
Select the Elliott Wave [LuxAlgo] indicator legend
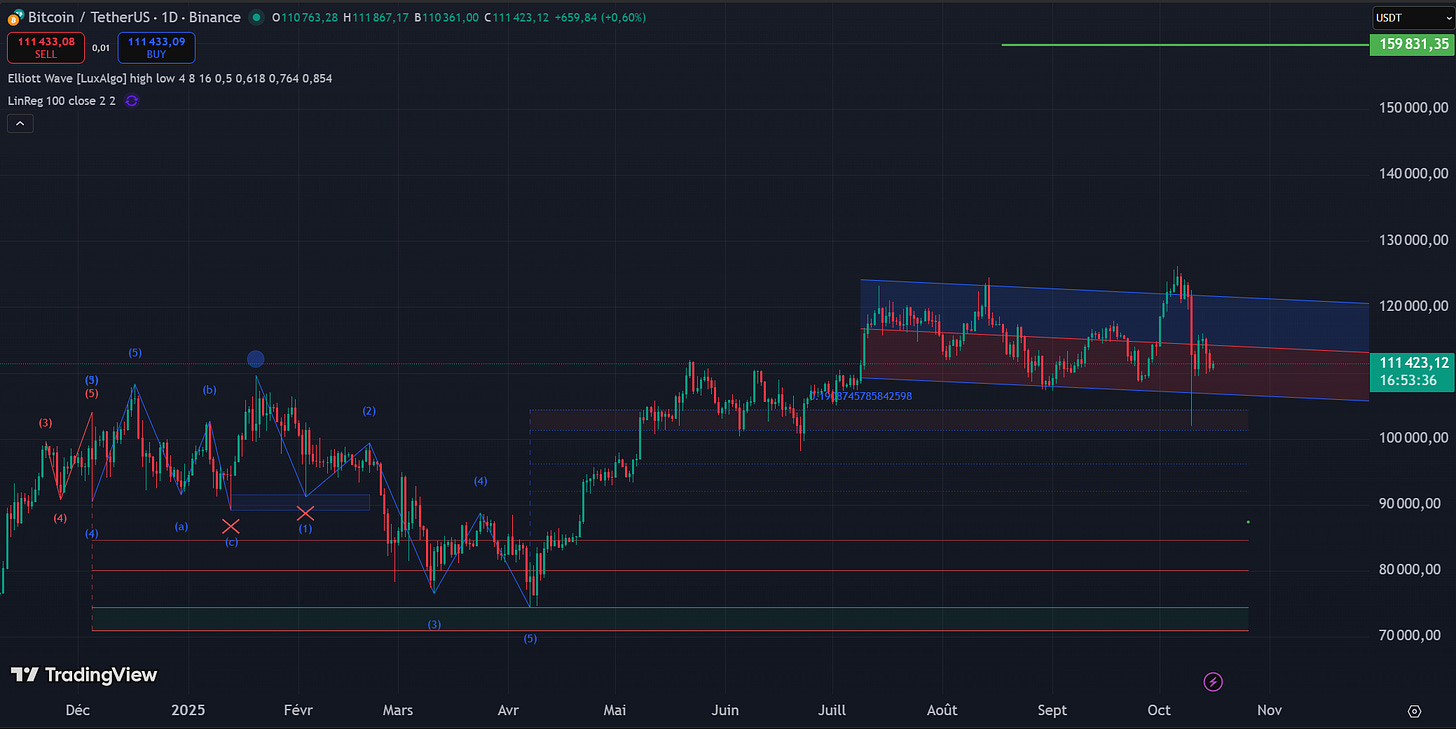tap(170, 77)
